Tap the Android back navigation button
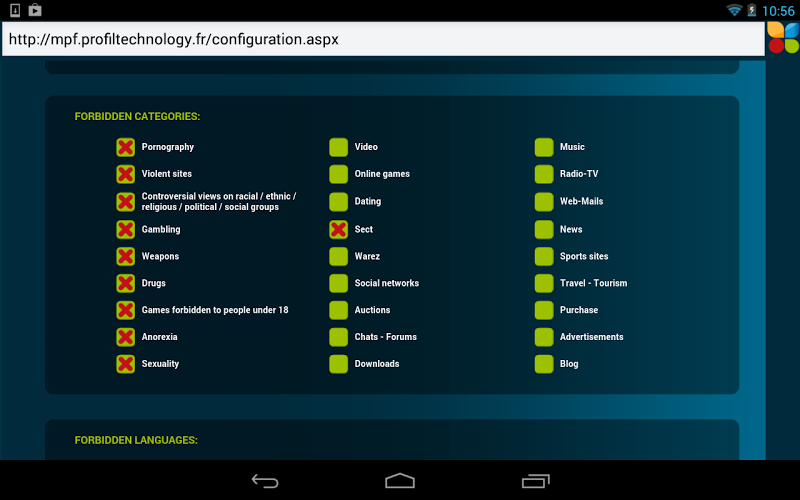The image size is (800, 500). tap(265, 481)
